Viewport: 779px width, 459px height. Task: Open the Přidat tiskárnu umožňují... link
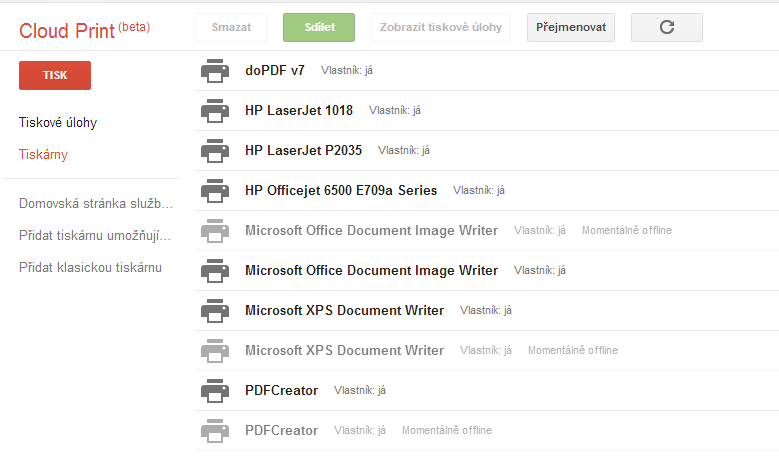(x=95, y=235)
